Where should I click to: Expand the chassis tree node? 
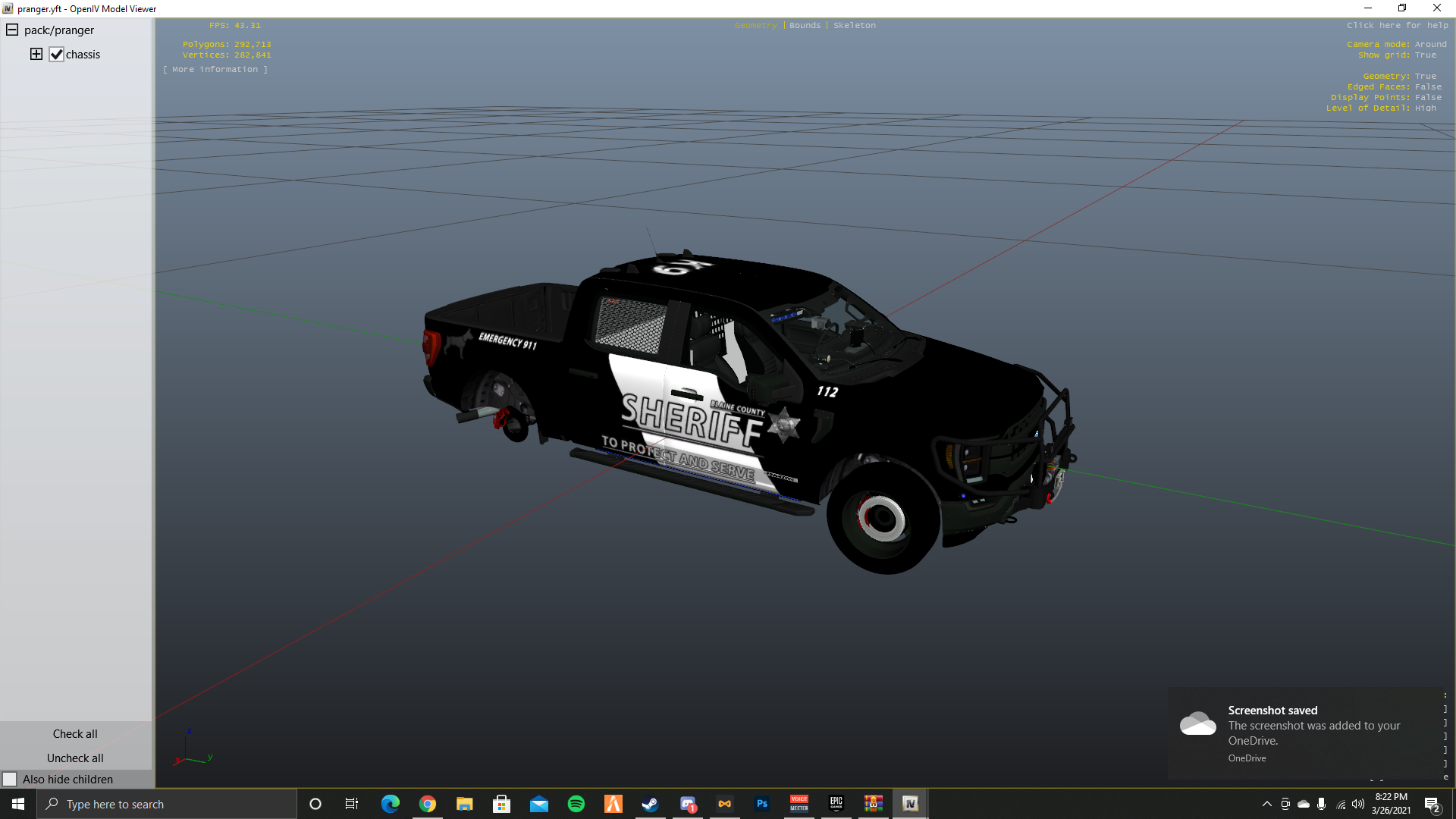[x=36, y=54]
